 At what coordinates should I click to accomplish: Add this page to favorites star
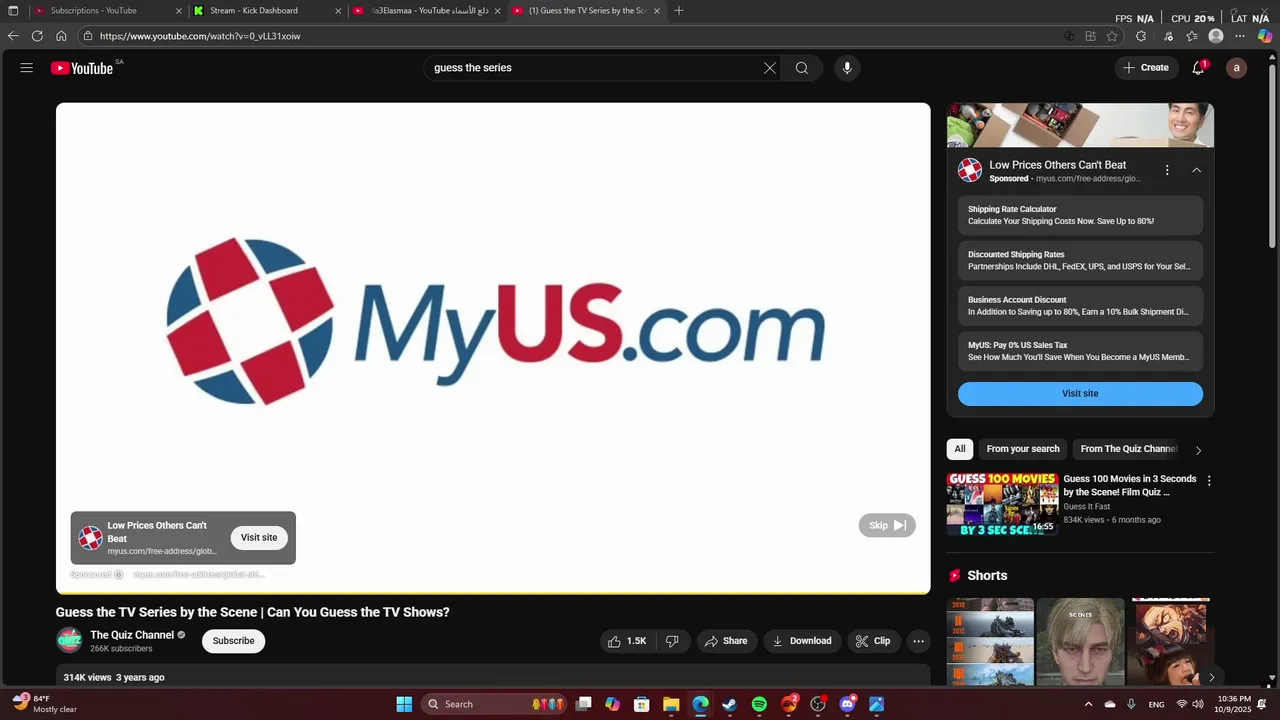pos(1112,36)
